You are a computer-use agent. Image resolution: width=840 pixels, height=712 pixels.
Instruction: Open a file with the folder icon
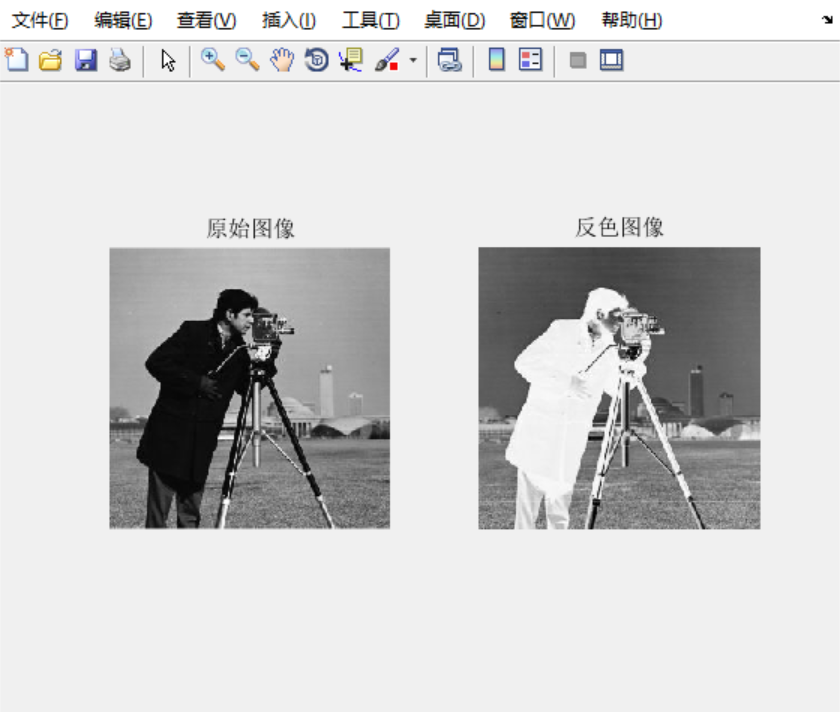[x=50, y=59]
